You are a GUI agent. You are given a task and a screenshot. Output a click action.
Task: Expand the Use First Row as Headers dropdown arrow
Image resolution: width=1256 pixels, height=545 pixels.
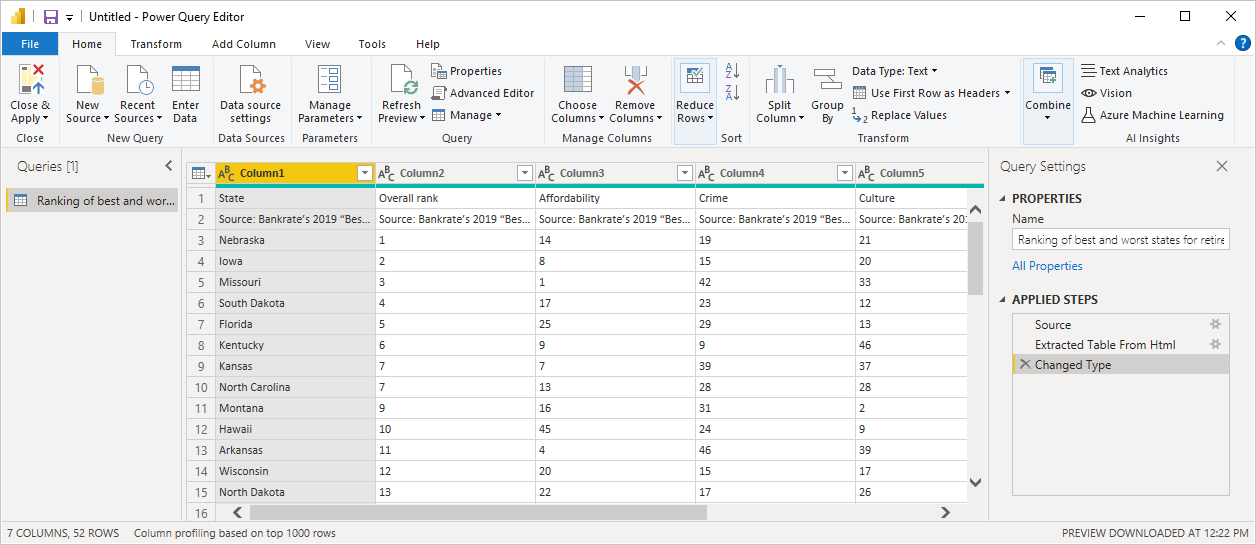pyautogui.click(x=1007, y=93)
